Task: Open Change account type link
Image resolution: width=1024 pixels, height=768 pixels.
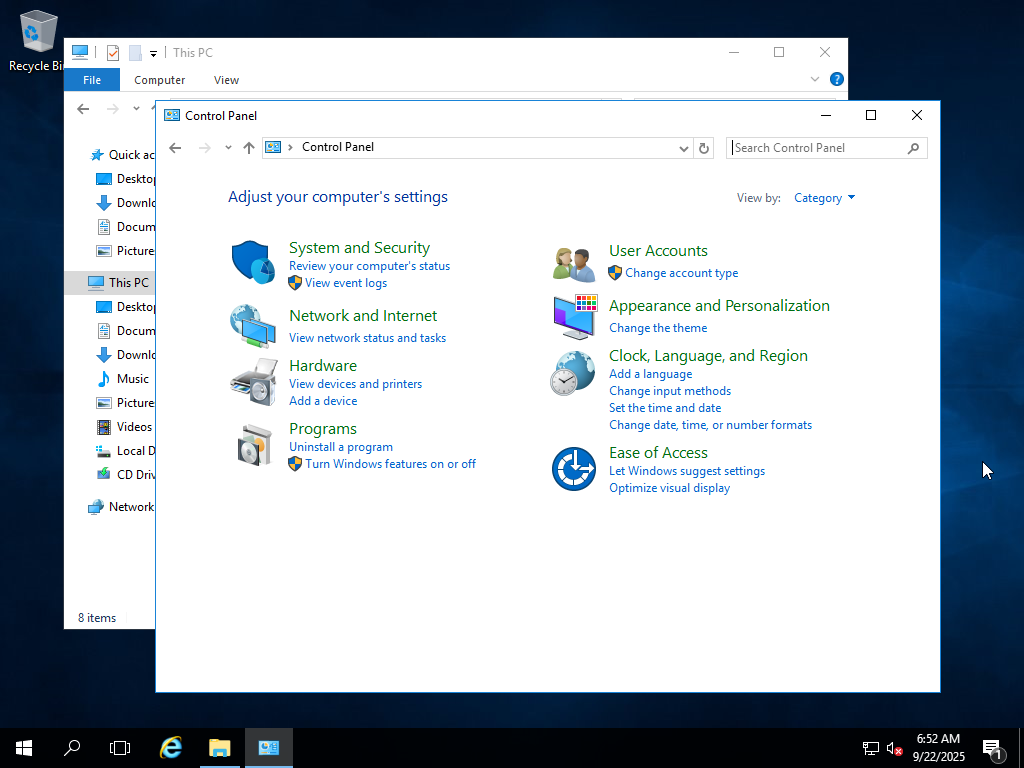Action: click(681, 273)
